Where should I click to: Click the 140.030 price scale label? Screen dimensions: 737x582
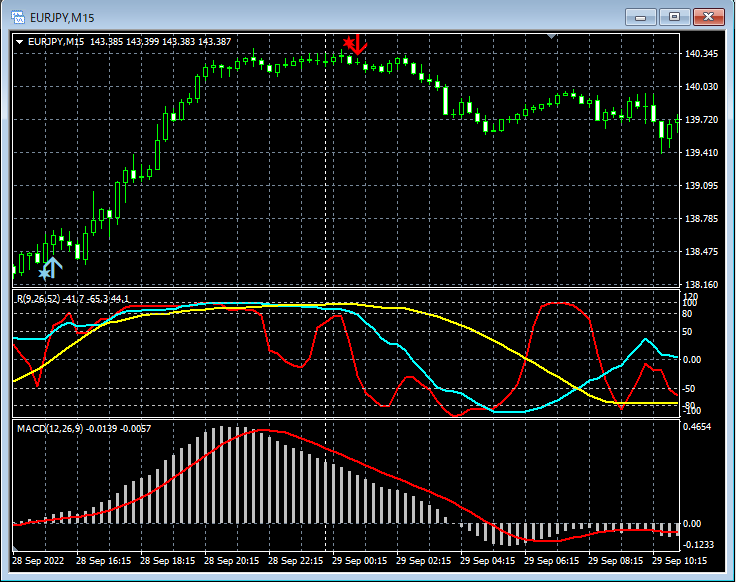click(x=701, y=87)
